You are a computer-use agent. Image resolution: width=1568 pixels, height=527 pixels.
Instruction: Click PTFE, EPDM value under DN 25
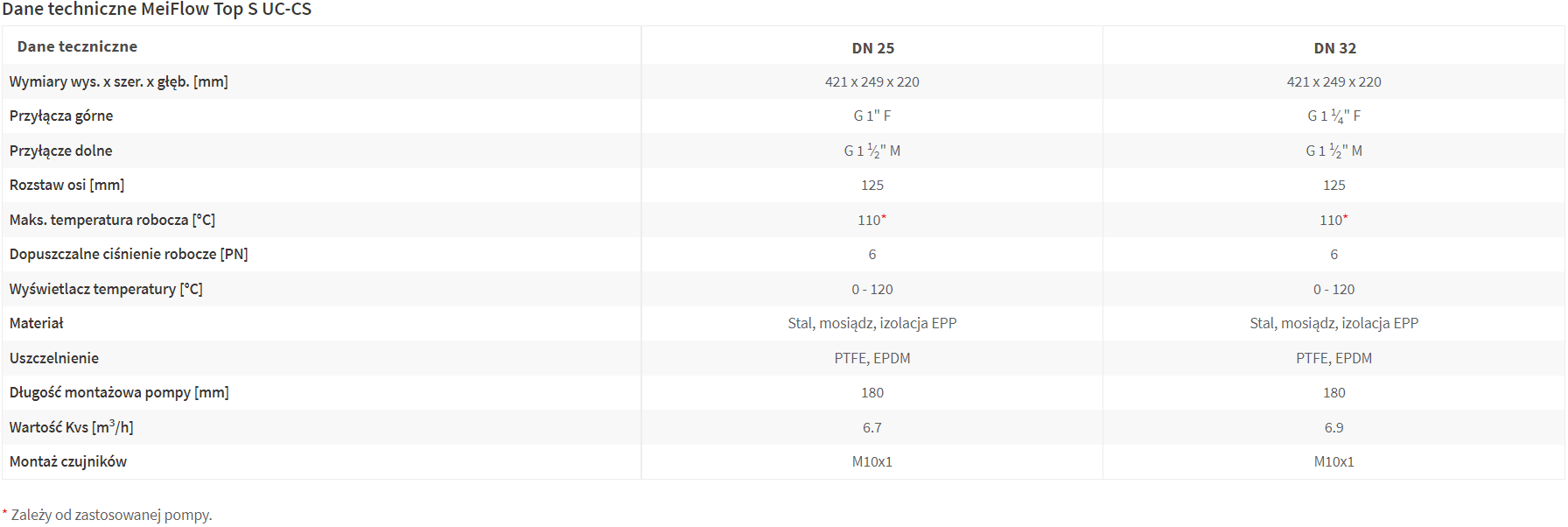(872, 358)
